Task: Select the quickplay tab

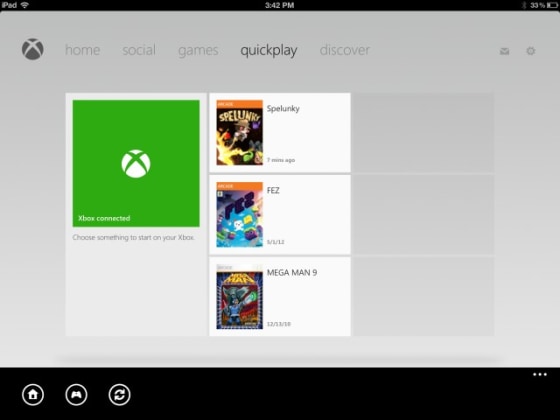Action: pyautogui.click(x=269, y=51)
